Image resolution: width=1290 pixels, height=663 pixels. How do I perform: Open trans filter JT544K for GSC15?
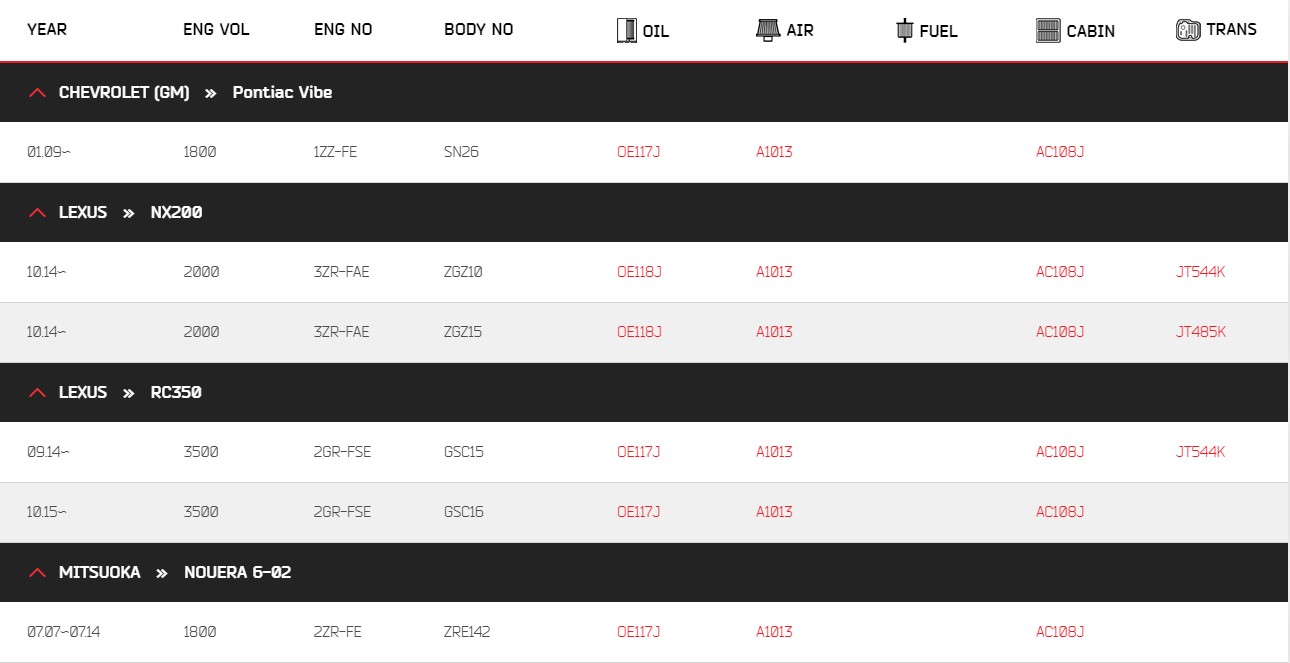(x=1201, y=452)
